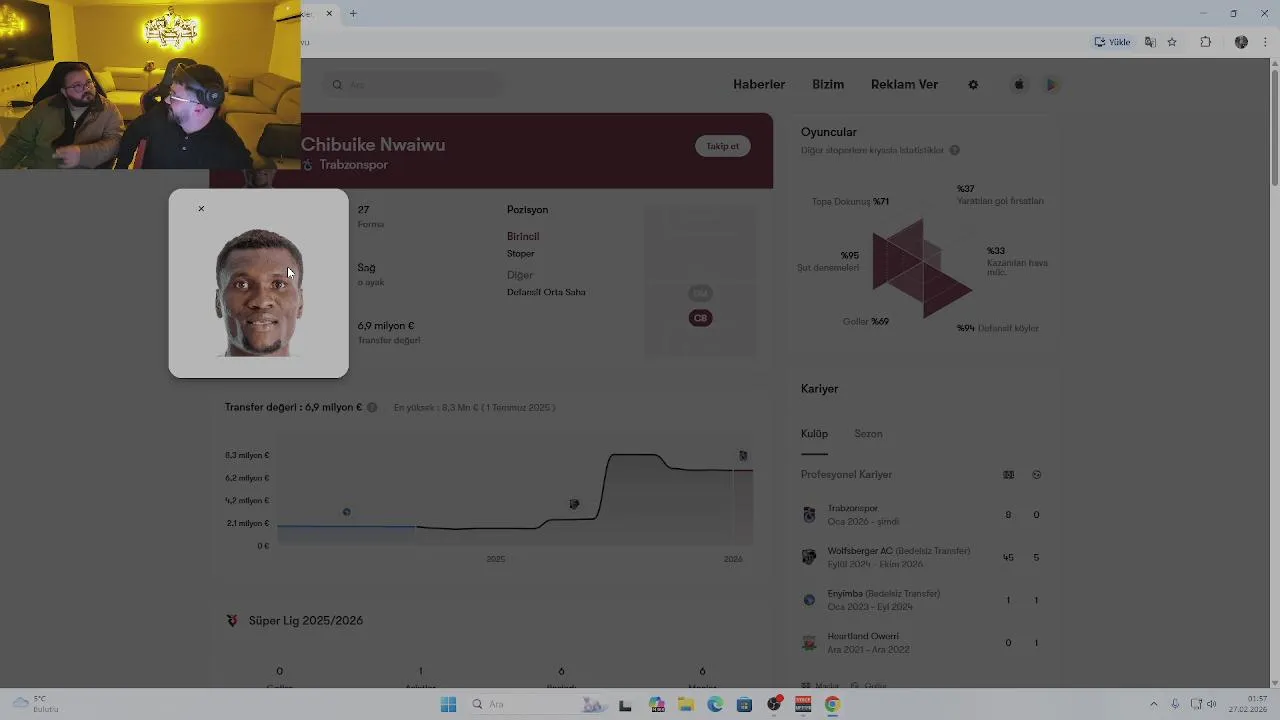Open the browser extensions puzzle icon
This screenshot has height=720, width=1280.
click(x=1205, y=42)
